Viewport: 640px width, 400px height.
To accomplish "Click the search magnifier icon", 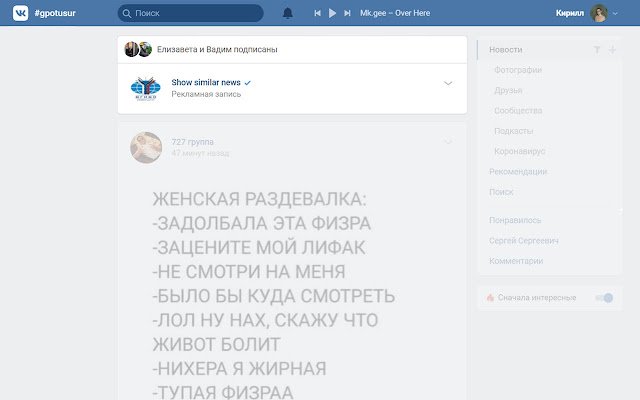I will pyautogui.click(x=127, y=13).
